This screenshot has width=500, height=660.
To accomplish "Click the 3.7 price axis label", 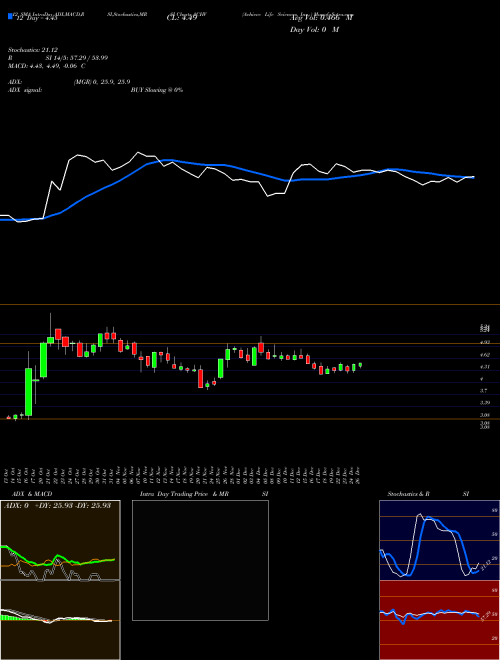I will (484, 391).
